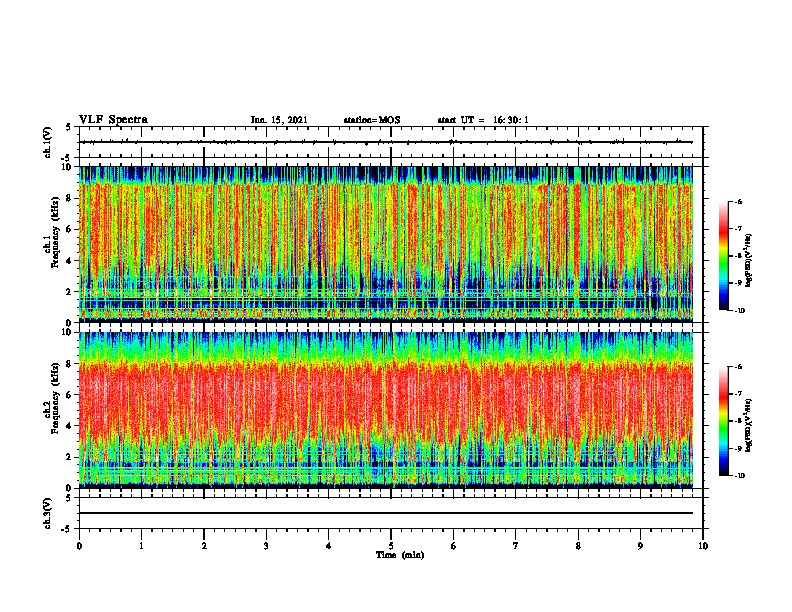Click the time axis tick label "0"
Screen dimensions: 792x612
(79, 546)
